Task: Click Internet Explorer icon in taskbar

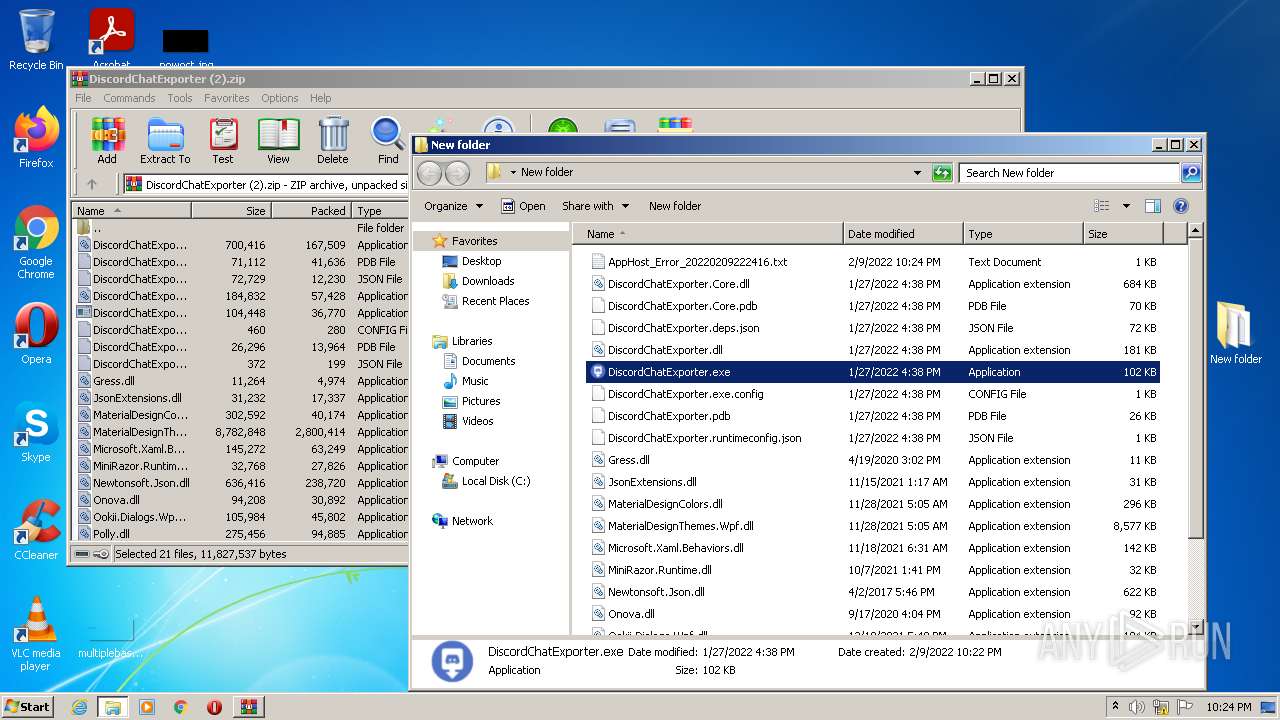Action: (79, 707)
